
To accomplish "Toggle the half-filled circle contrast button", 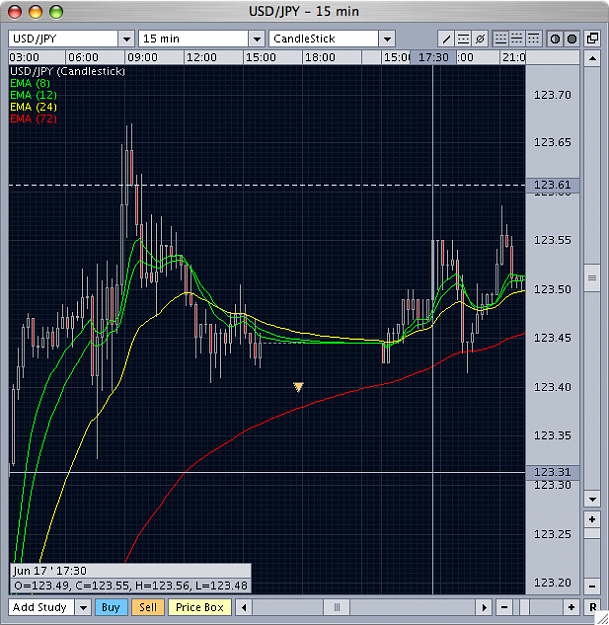I will [x=555, y=39].
